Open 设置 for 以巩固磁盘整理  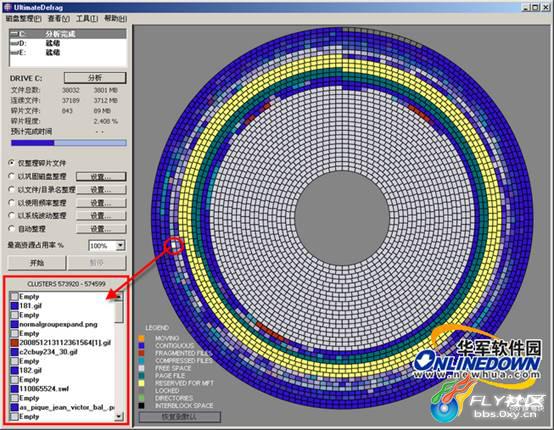coord(101,176)
